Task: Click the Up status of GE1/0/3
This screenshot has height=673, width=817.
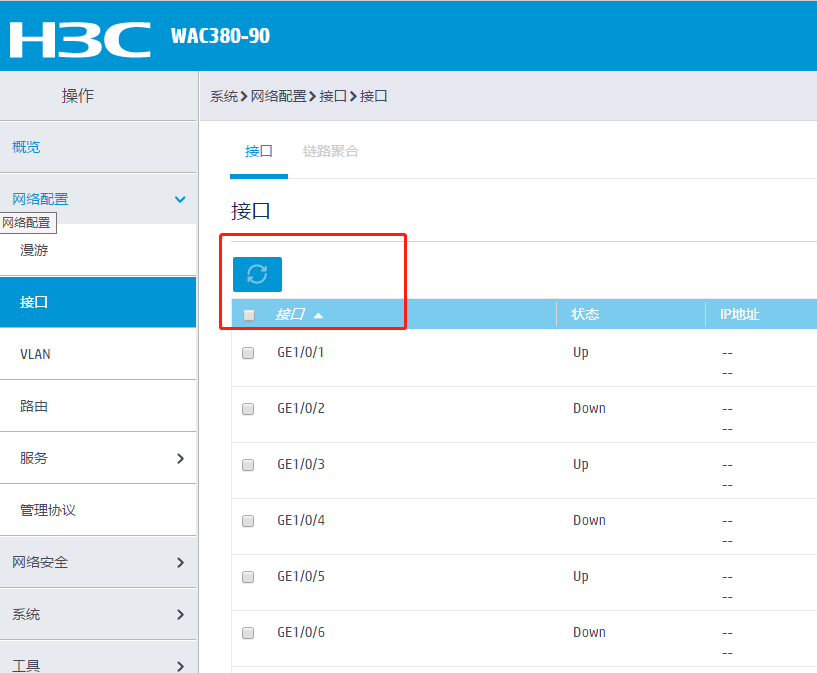Action: 580,465
